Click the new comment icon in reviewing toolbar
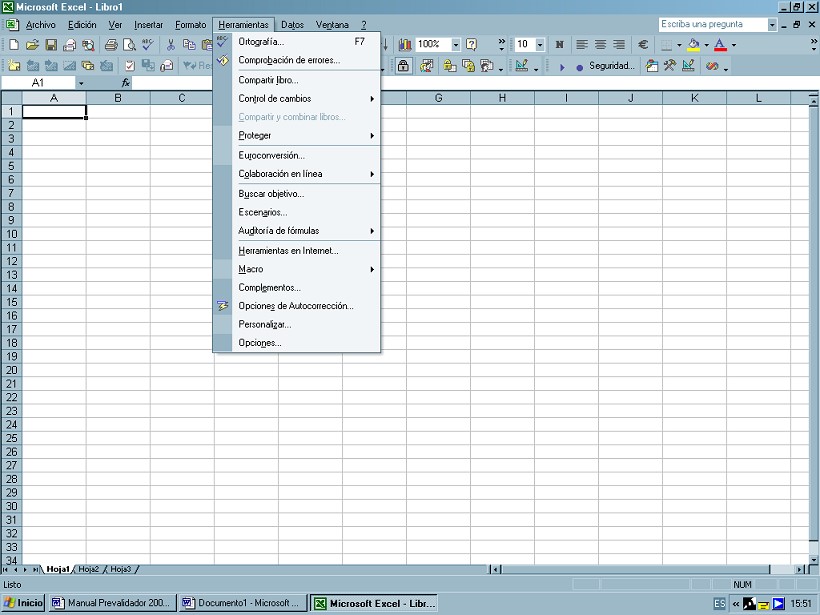This screenshot has width=820, height=615. point(14,66)
